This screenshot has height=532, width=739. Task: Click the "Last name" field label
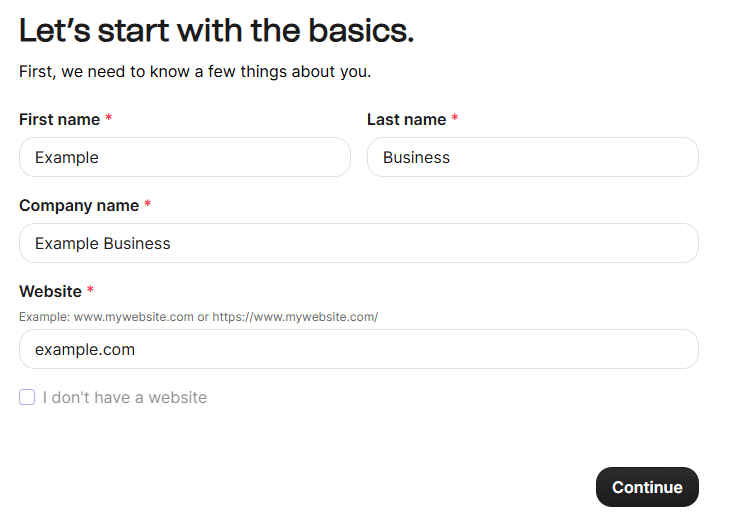(406, 119)
